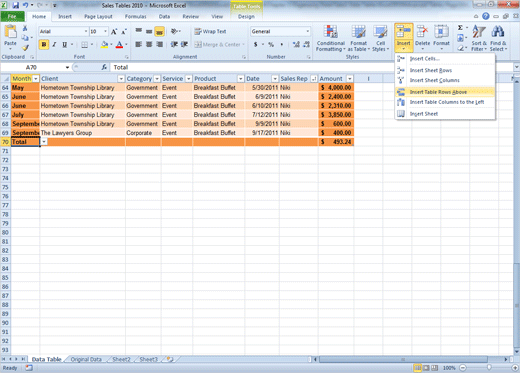Click the Save icon in Quick Access Toolbar
Screen dimensions: 520x373
(x=16, y=5)
